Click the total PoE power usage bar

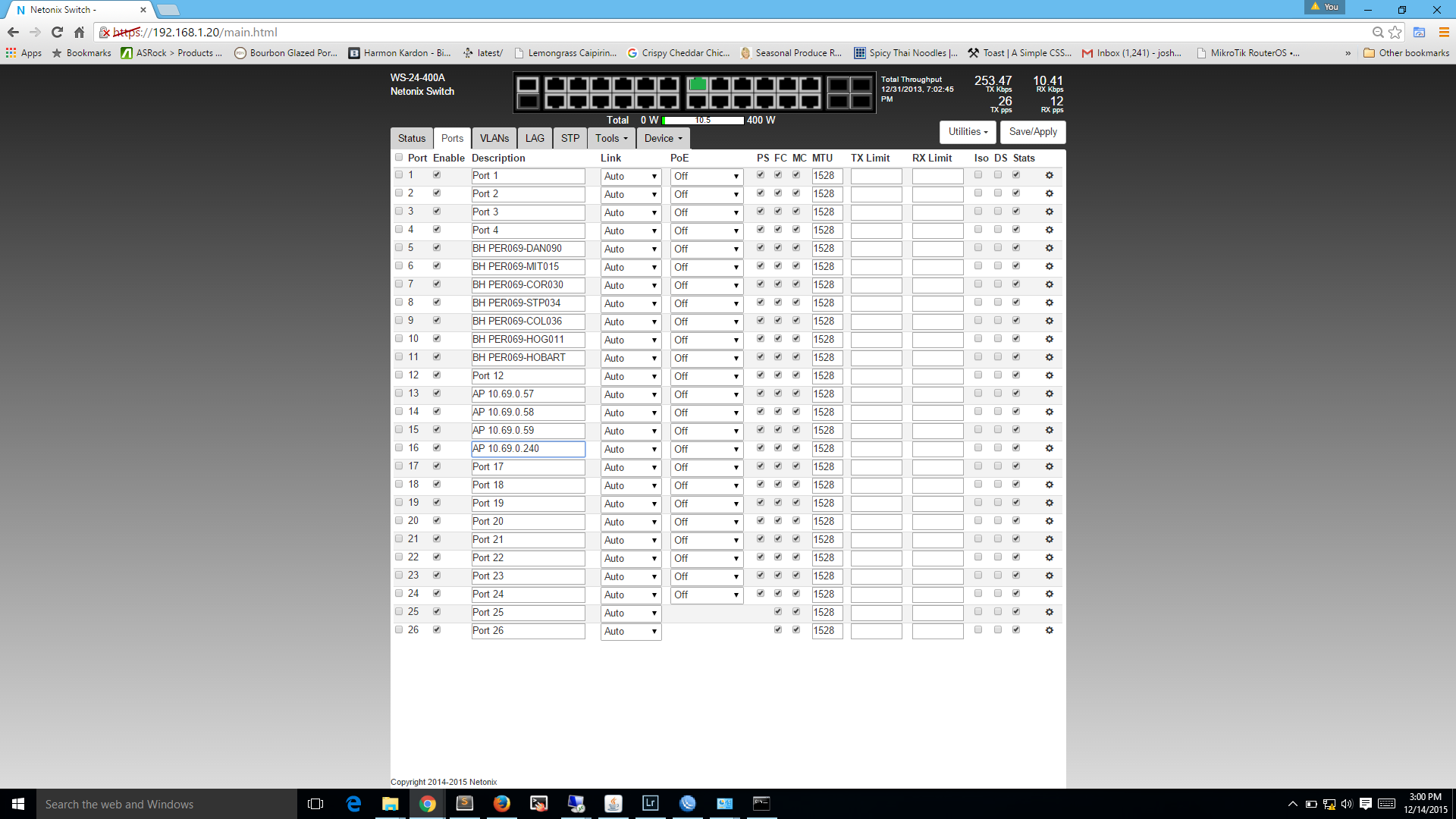coord(703,120)
